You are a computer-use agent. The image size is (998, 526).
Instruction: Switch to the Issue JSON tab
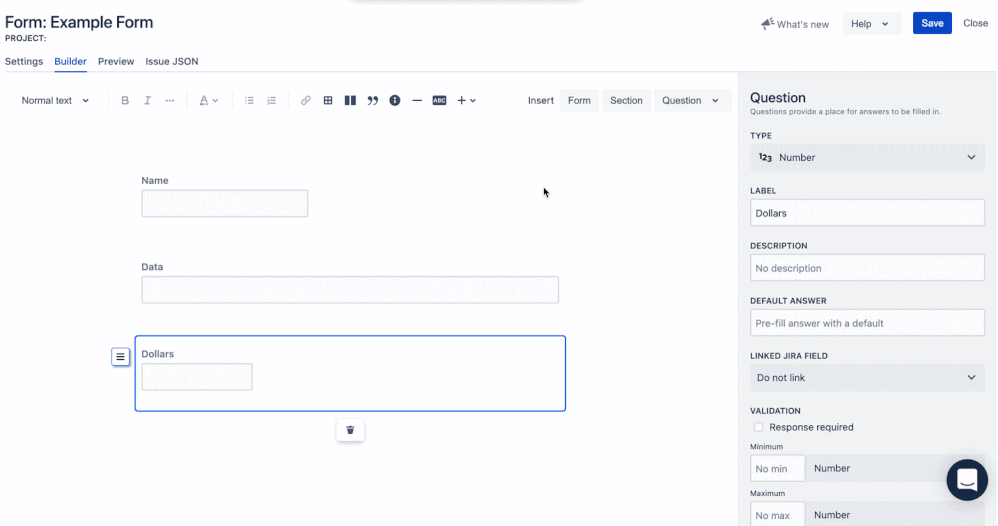coord(172,61)
